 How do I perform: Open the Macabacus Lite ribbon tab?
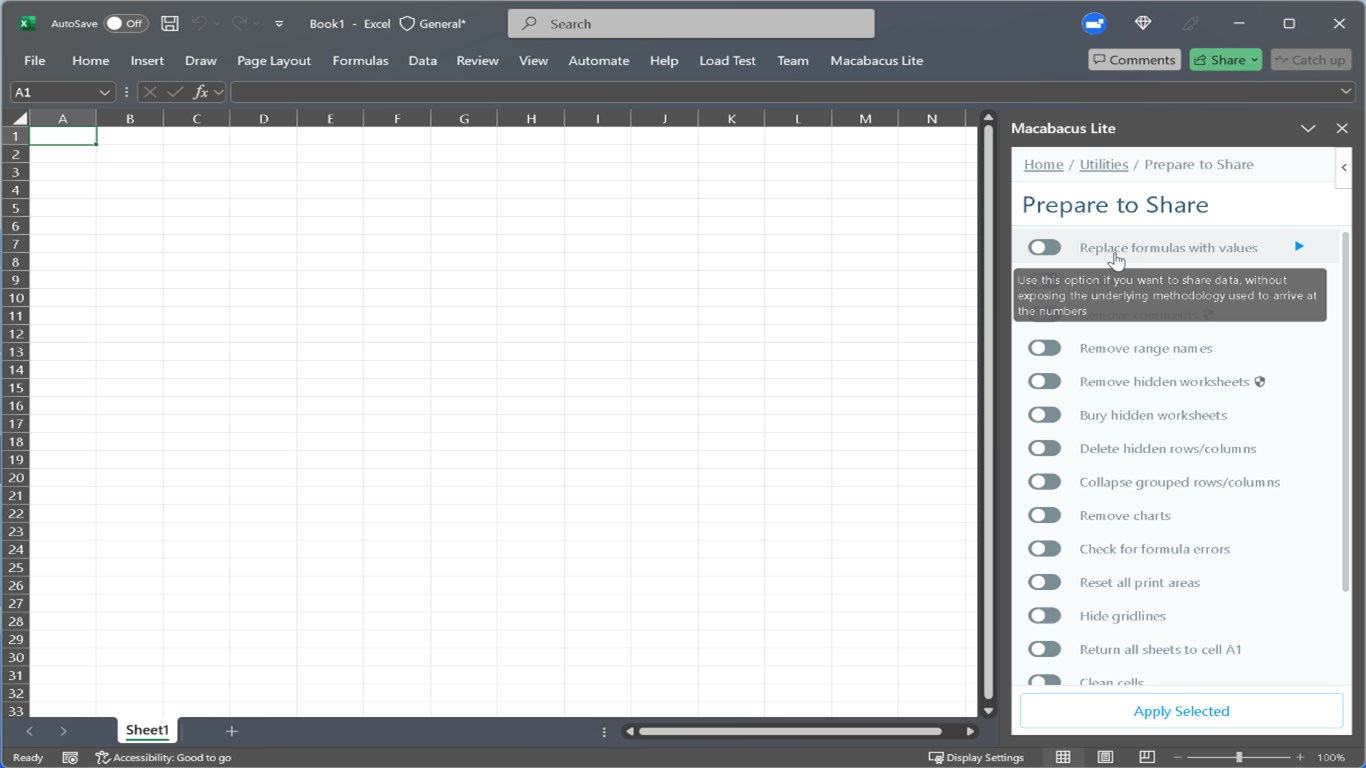(x=876, y=60)
